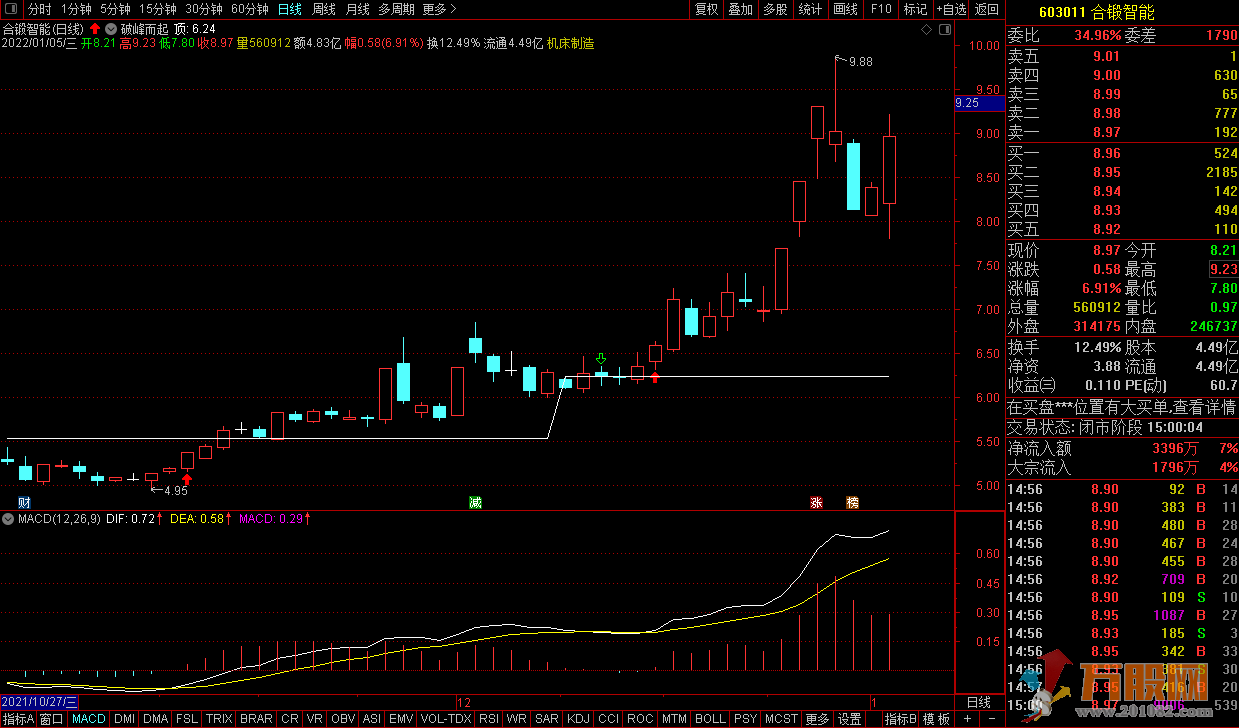Select the BOLL indicator tab
This screenshot has width=1239, height=728.
click(710, 719)
